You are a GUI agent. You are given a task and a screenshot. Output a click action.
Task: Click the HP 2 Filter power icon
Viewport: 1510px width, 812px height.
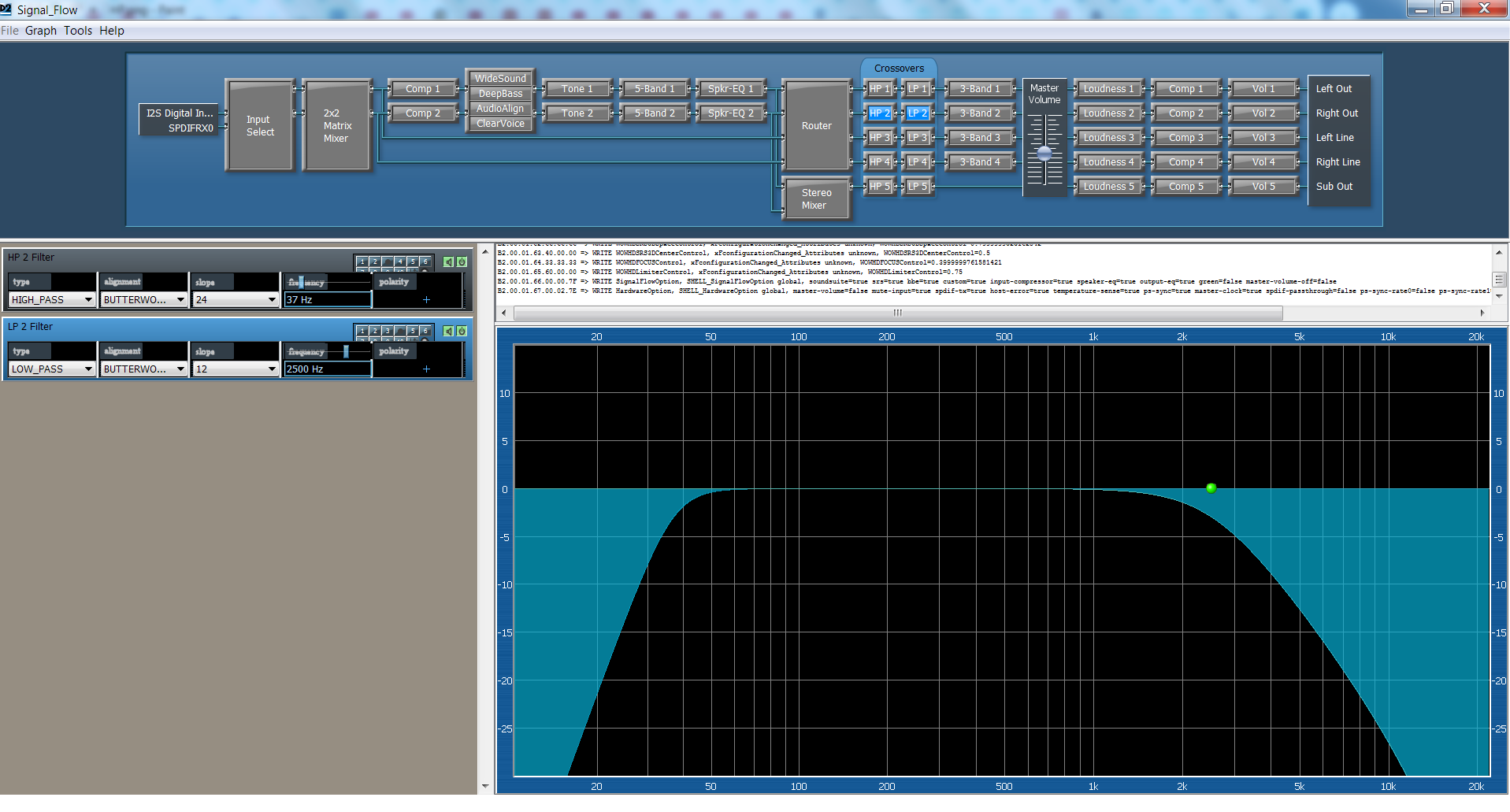(x=462, y=262)
